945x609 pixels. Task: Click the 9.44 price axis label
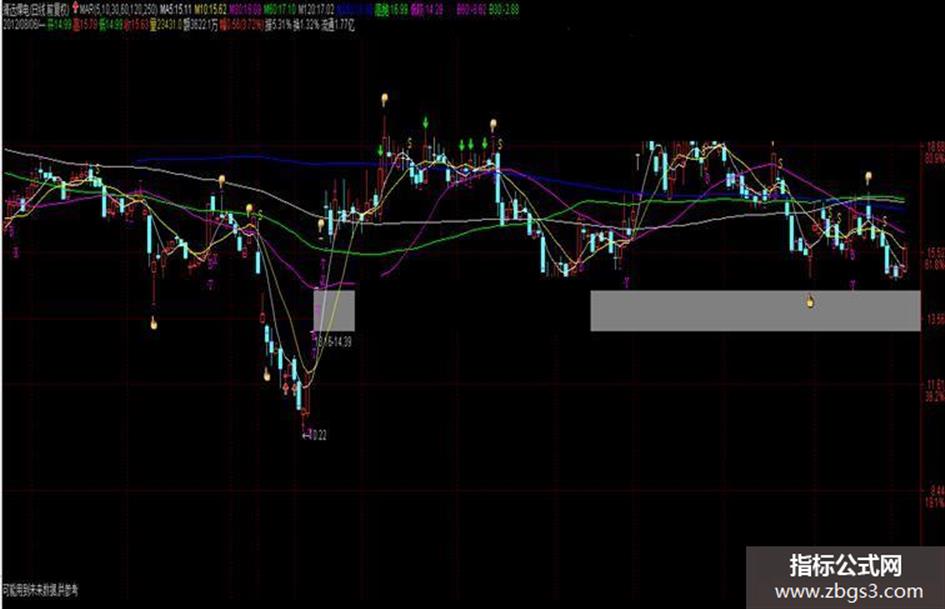[x=937, y=491]
